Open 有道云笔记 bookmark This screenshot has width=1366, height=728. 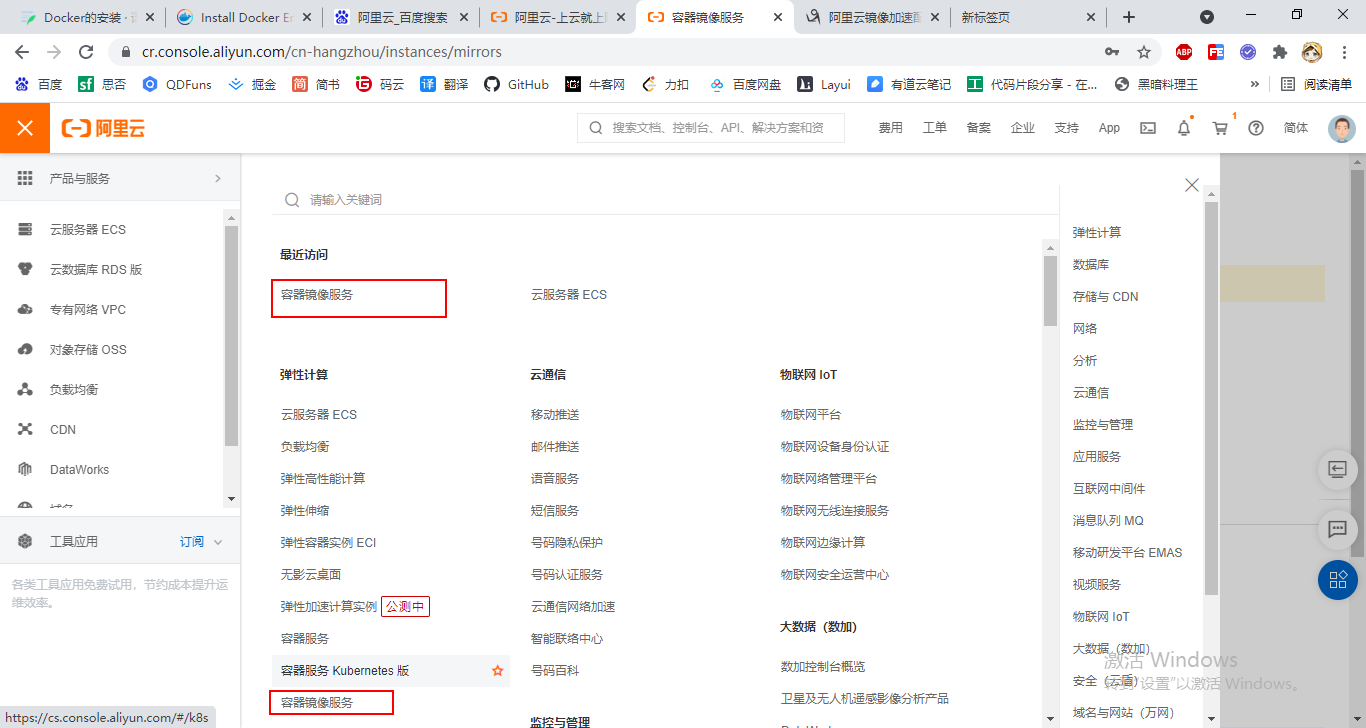tap(909, 85)
